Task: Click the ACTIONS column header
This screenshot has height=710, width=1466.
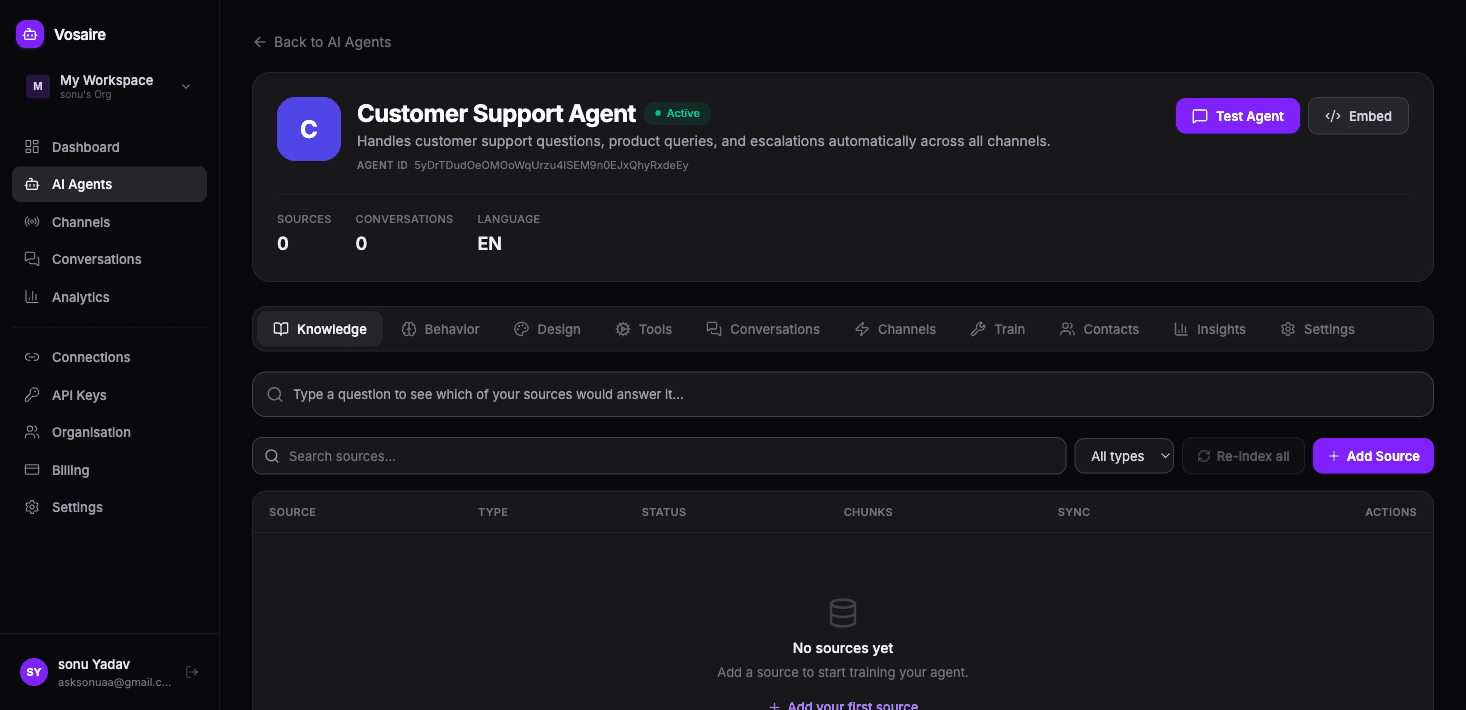Action: point(1391,512)
